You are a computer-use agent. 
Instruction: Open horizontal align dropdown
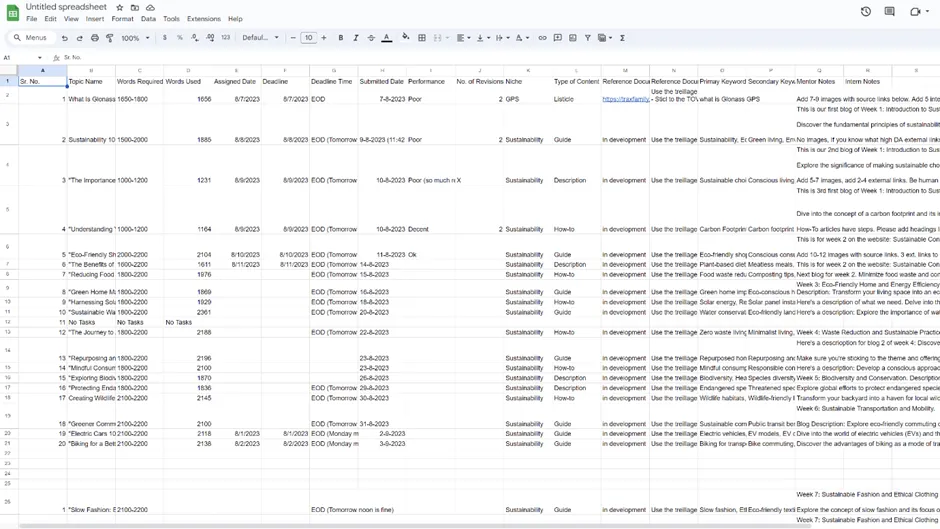coord(463,38)
